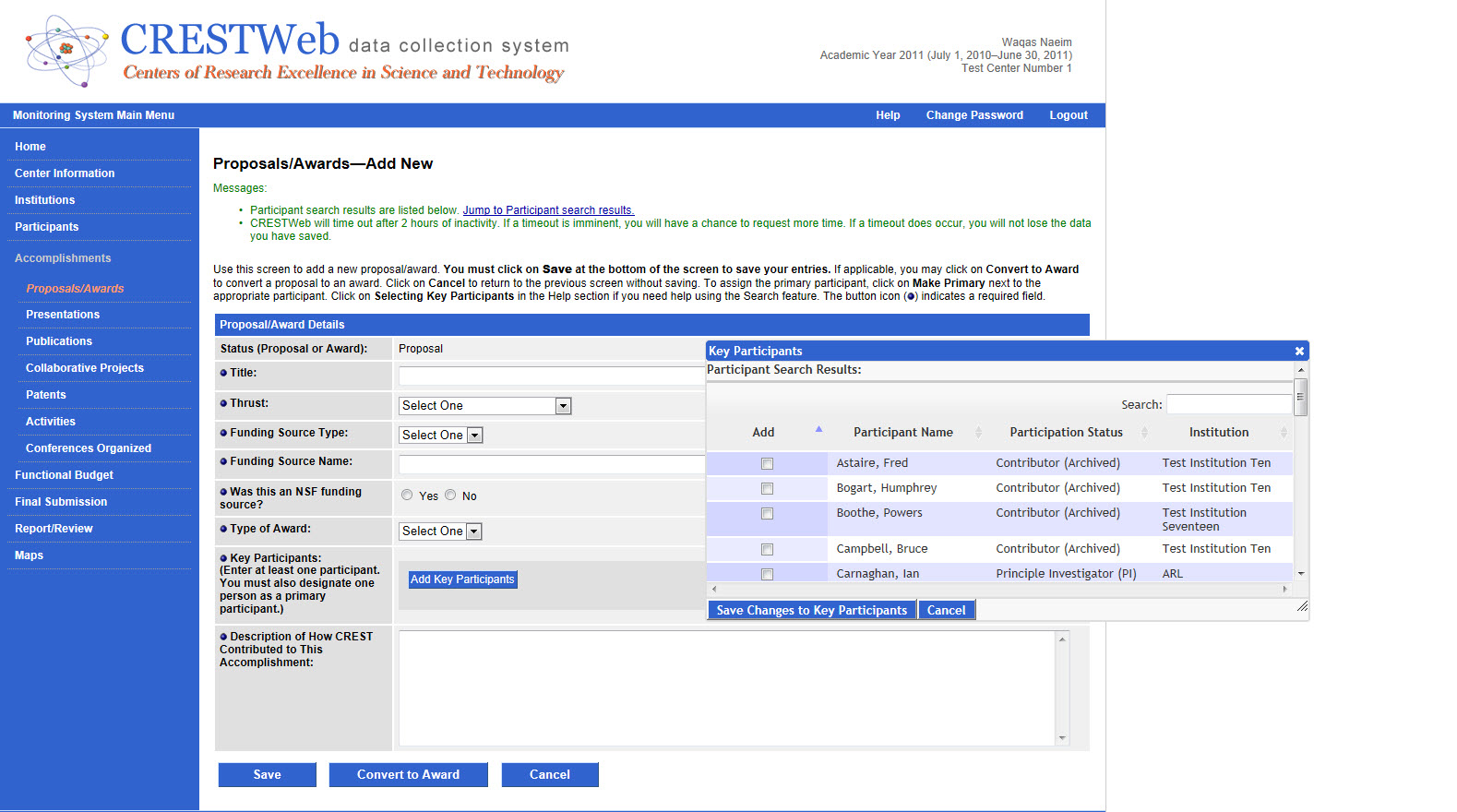This screenshot has height=812, width=1457.
Task: Follow Jump to Participant search results link
Action: 548,210
